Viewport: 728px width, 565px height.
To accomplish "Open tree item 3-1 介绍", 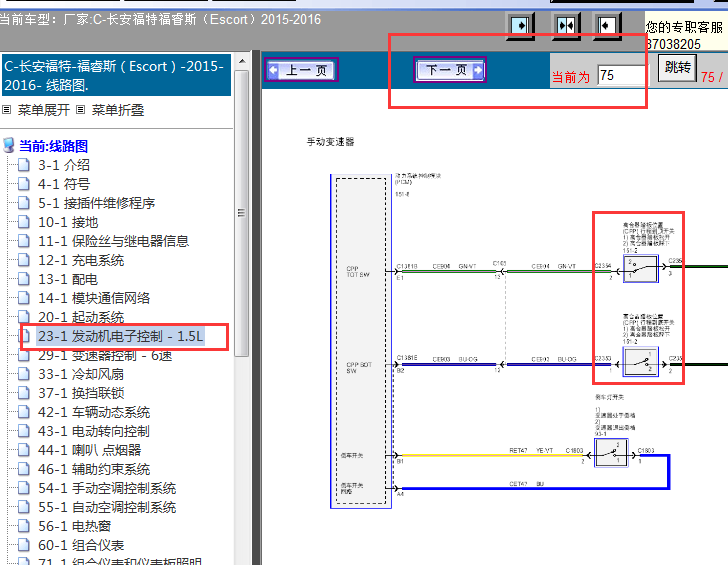I will point(64,165).
